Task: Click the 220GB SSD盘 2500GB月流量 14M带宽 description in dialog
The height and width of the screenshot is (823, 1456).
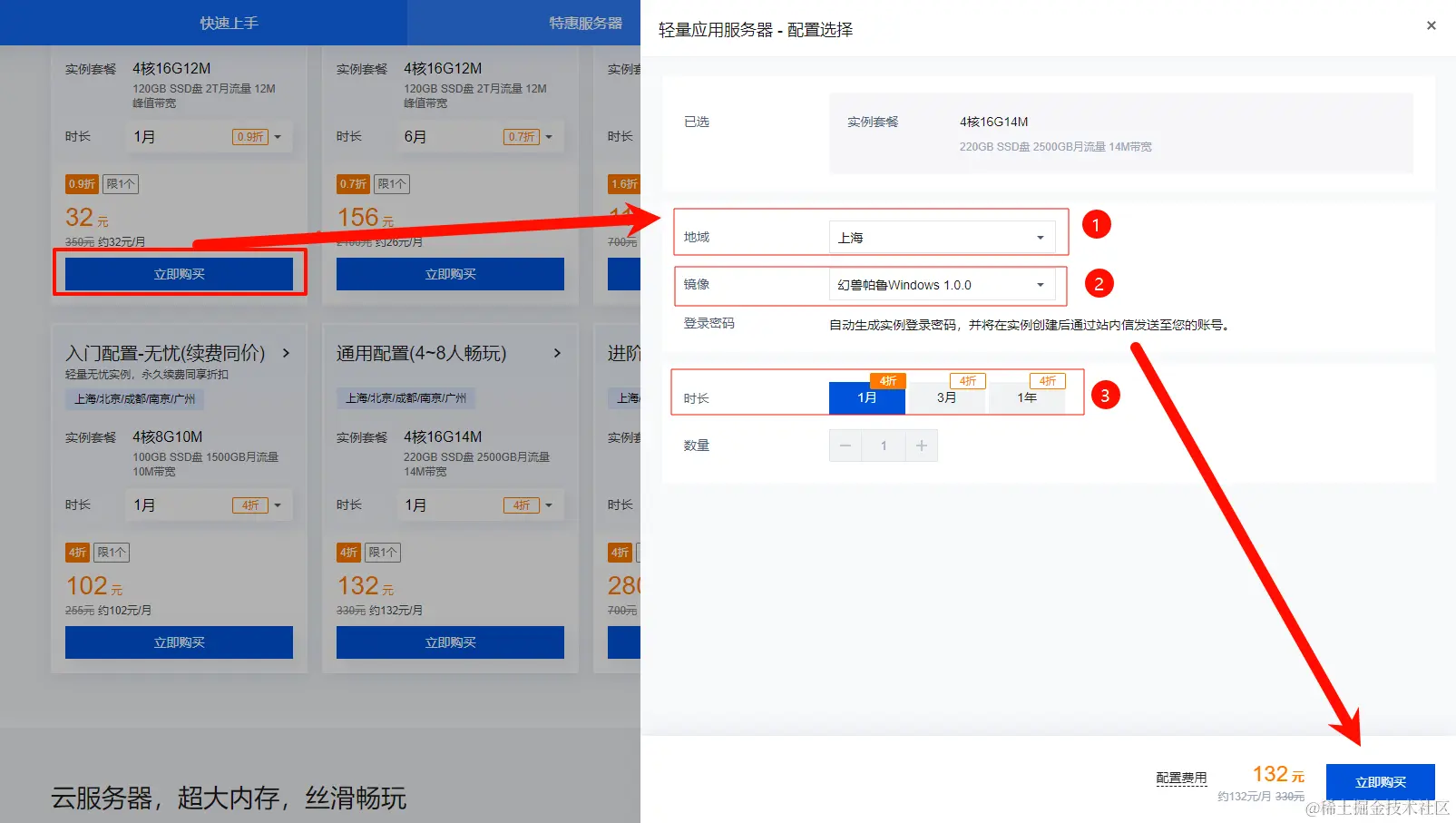Action: coord(1056,147)
